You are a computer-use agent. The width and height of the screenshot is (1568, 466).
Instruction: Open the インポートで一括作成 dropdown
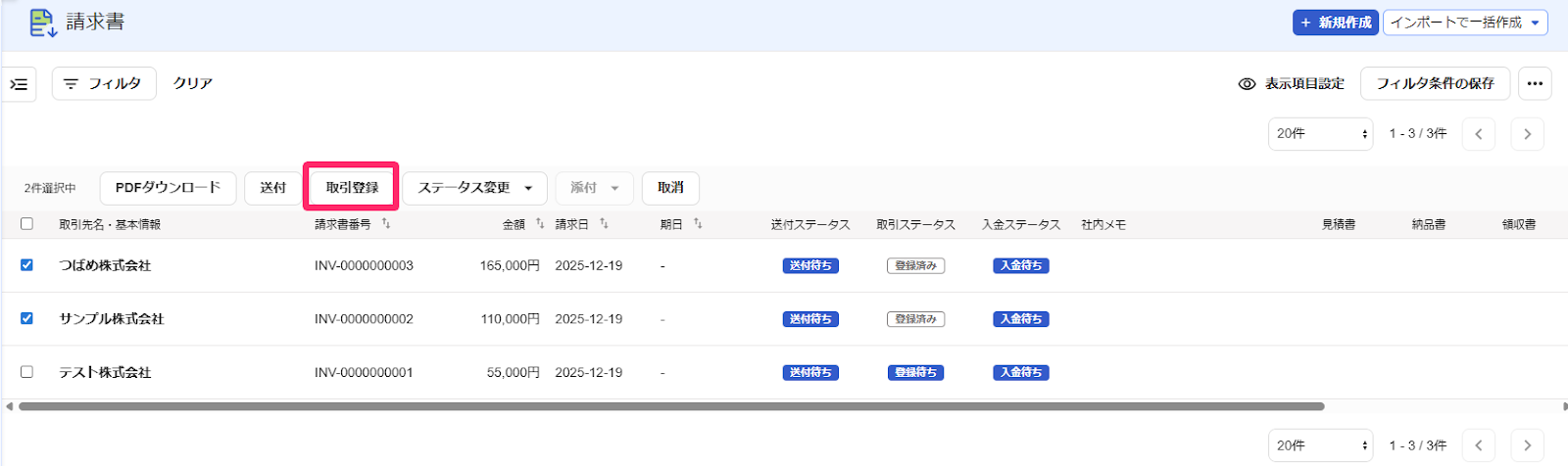point(1465,23)
